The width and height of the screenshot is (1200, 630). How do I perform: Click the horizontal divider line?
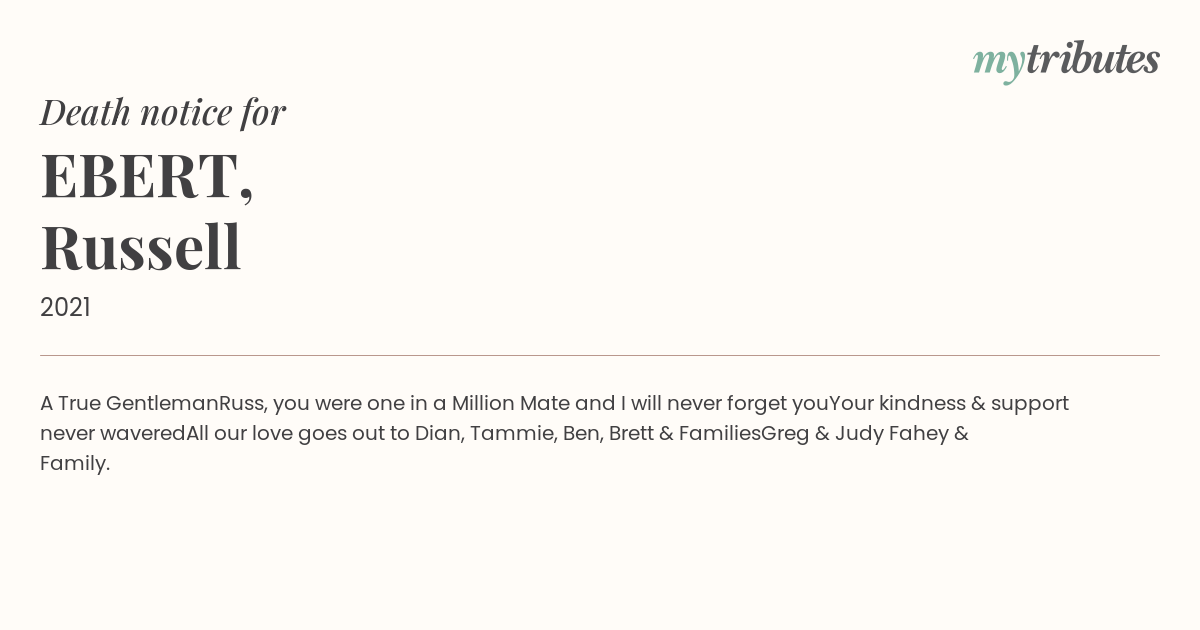(600, 355)
